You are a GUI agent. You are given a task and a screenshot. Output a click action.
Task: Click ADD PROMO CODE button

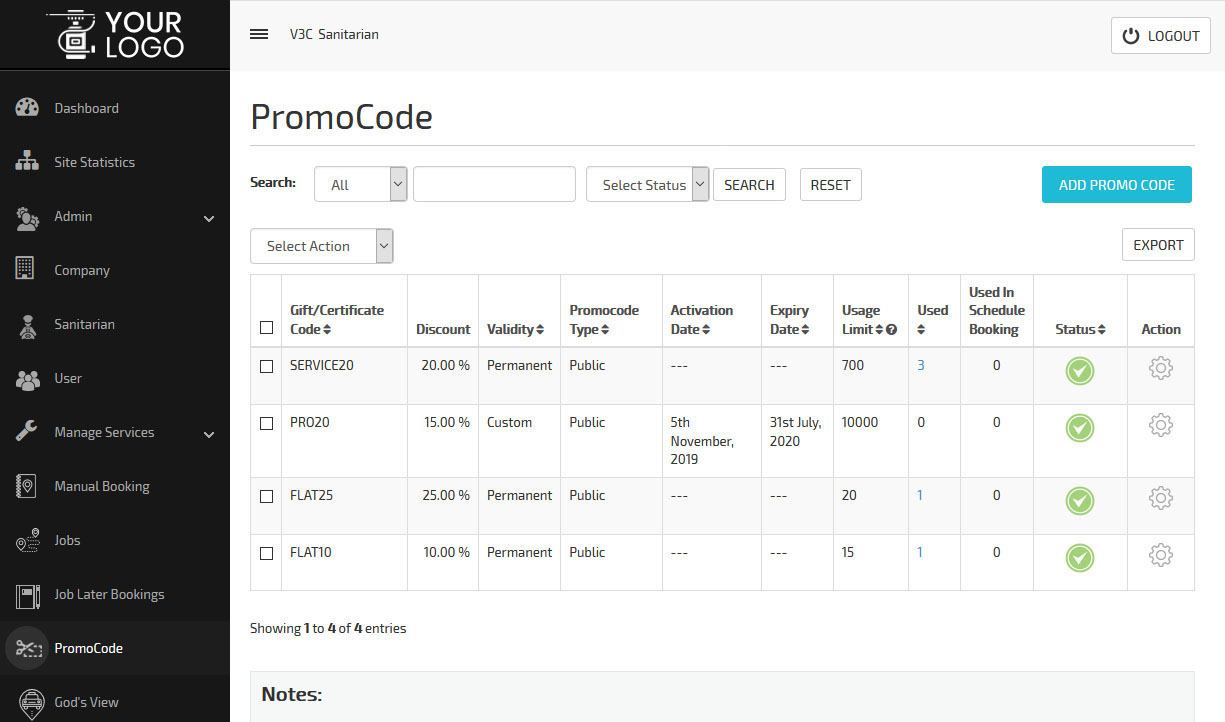tap(1117, 184)
